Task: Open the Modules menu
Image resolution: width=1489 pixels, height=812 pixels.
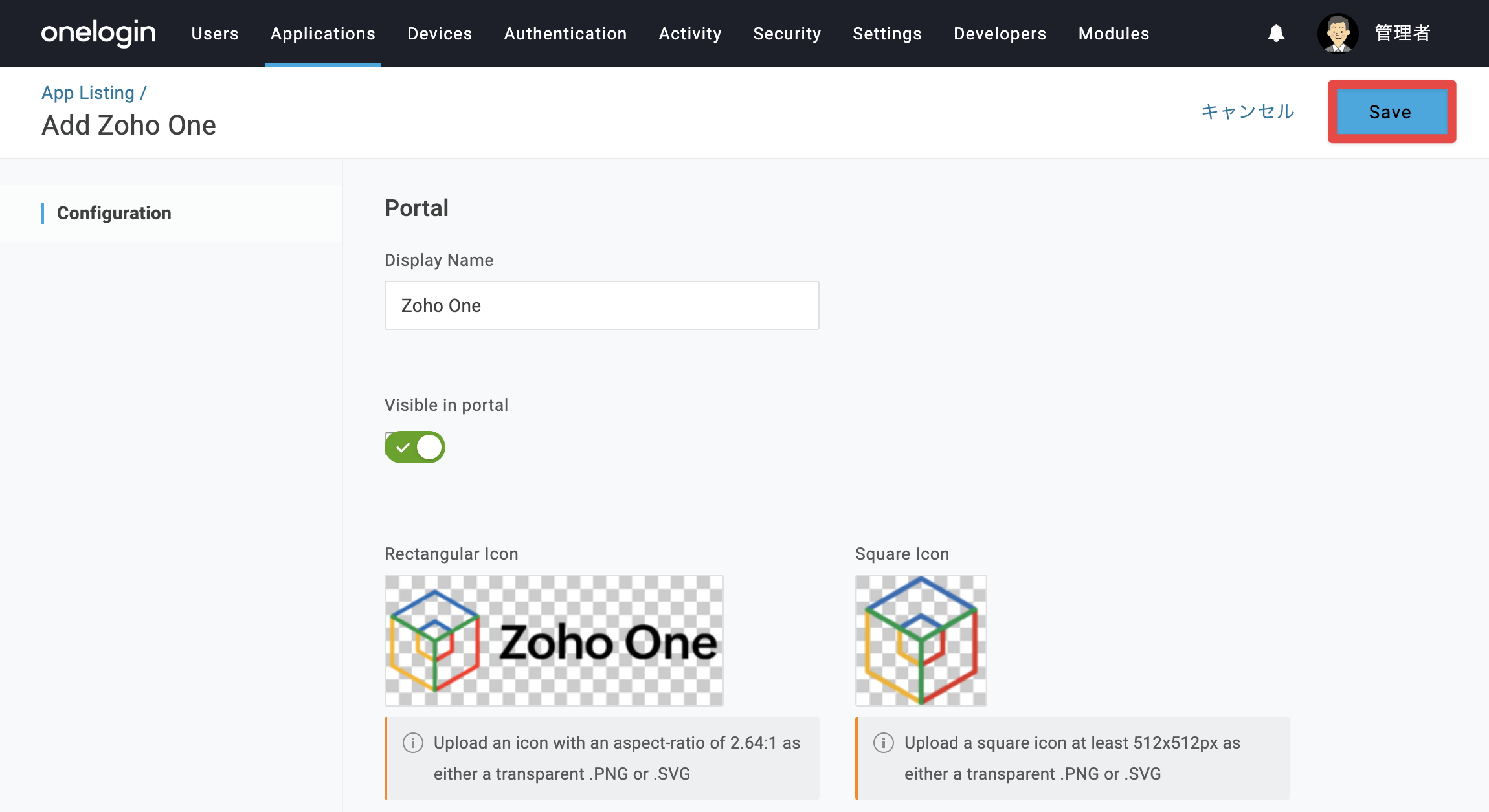Action: point(1114,34)
